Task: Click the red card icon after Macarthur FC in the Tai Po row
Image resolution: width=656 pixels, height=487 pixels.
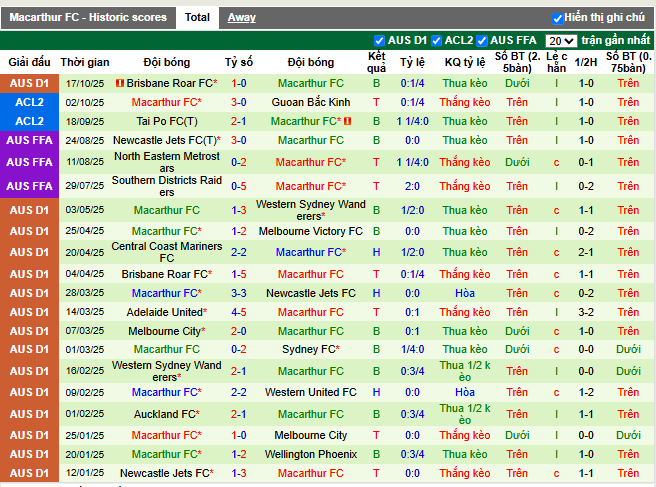Action: [349, 121]
